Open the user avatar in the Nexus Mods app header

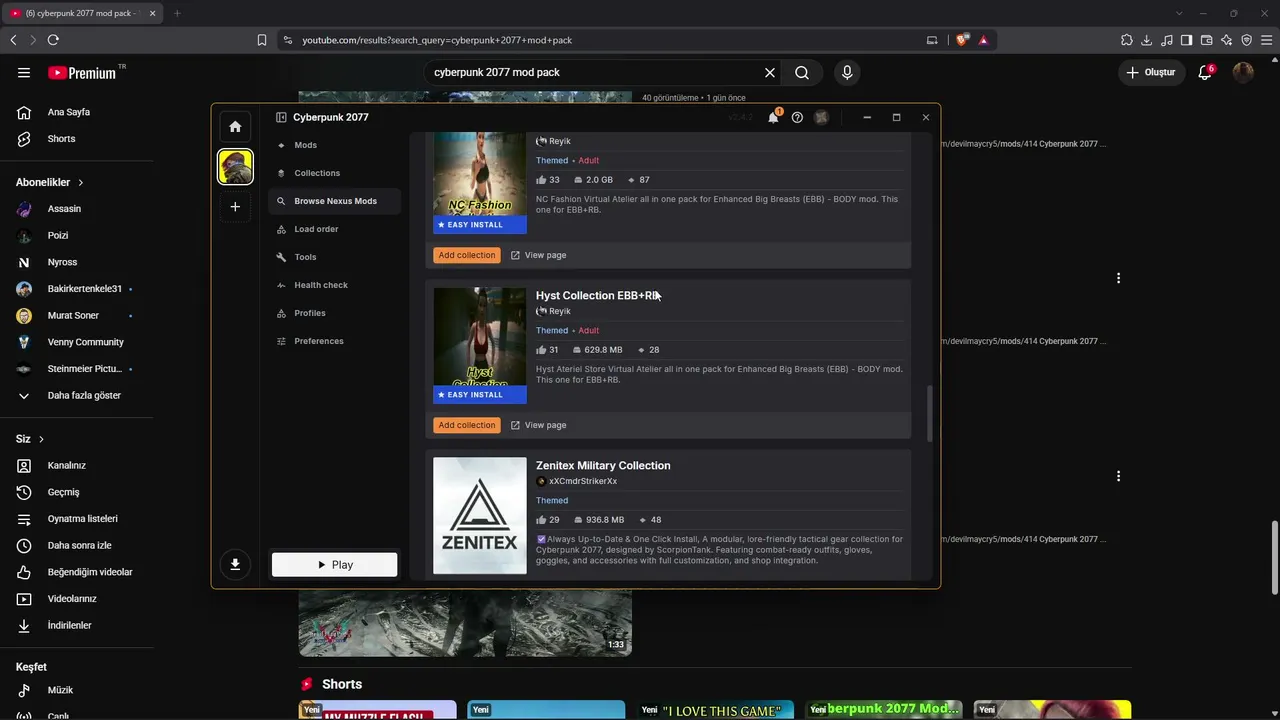(x=821, y=117)
